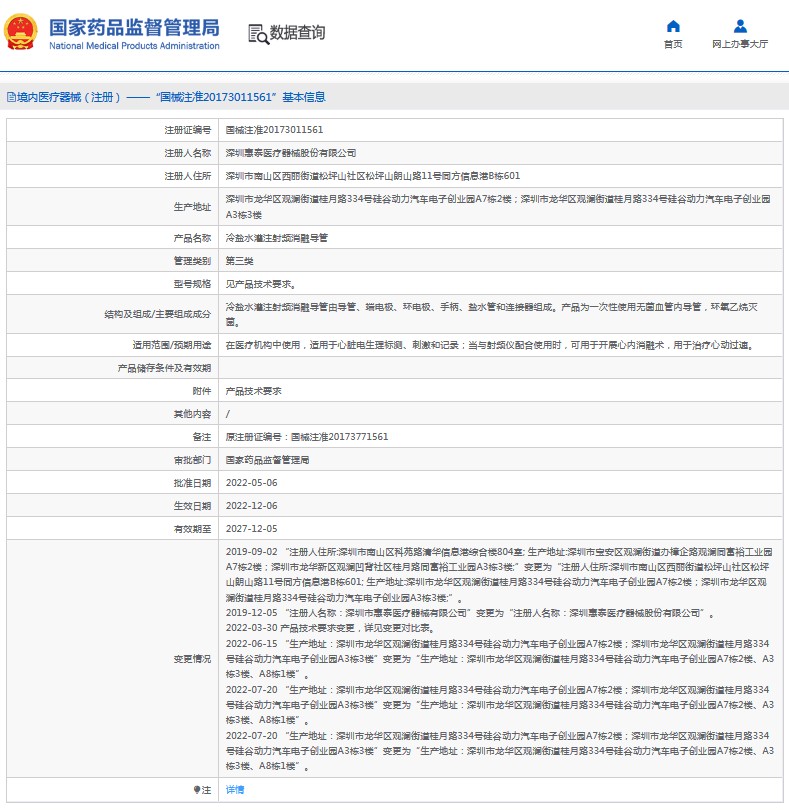789x810 pixels.
Task: Select registration number 国械注准20173011561 value cell
Action: [x=274, y=130]
